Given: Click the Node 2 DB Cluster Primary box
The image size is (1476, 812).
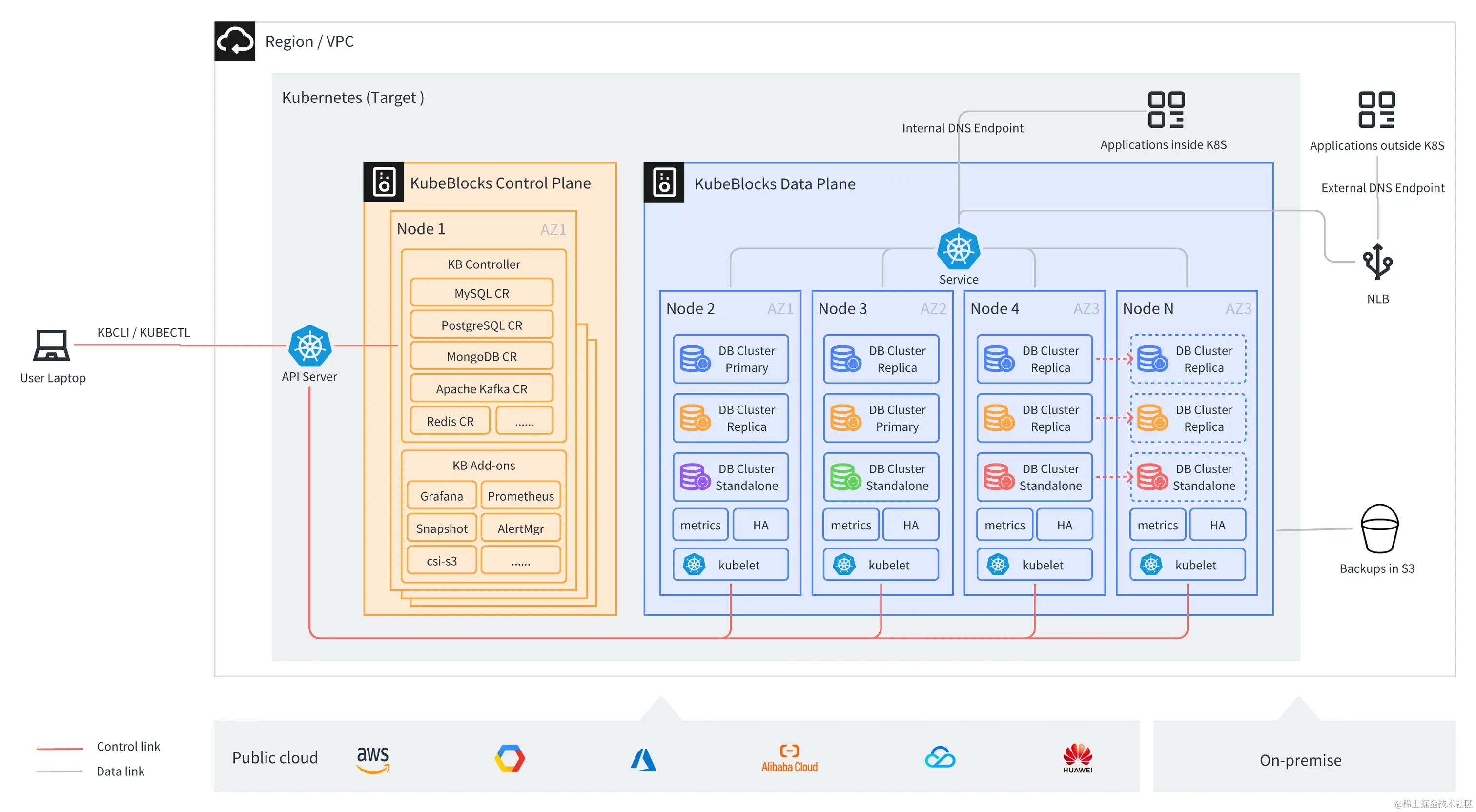Looking at the screenshot, I should click(x=731, y=359).
